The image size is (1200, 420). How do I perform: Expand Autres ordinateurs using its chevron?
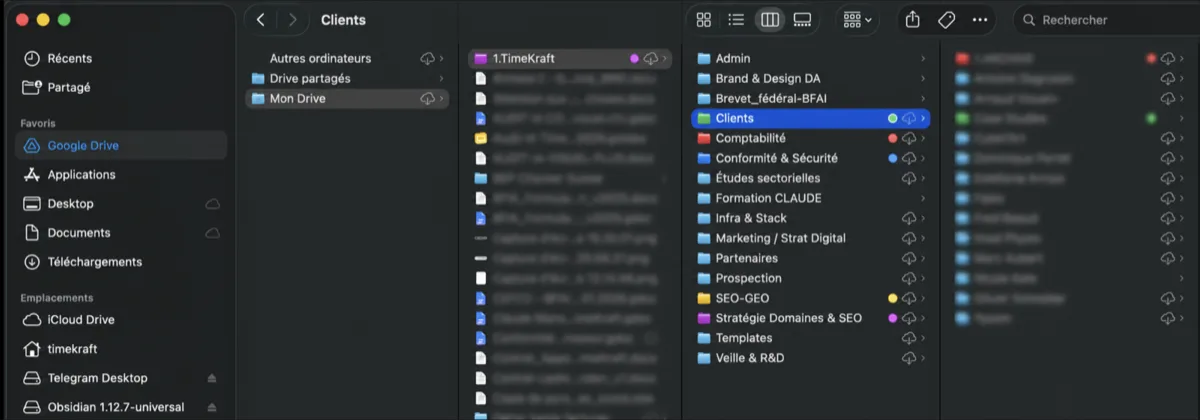[441, 59]
